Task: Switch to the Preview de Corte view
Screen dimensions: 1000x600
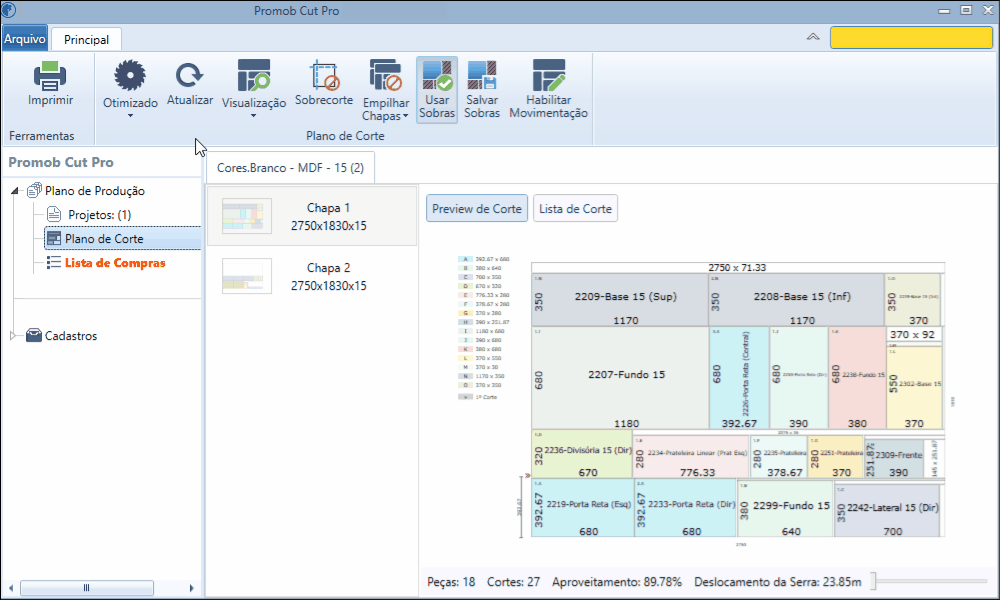Action: pyautogui.click(x=476, y=209)
